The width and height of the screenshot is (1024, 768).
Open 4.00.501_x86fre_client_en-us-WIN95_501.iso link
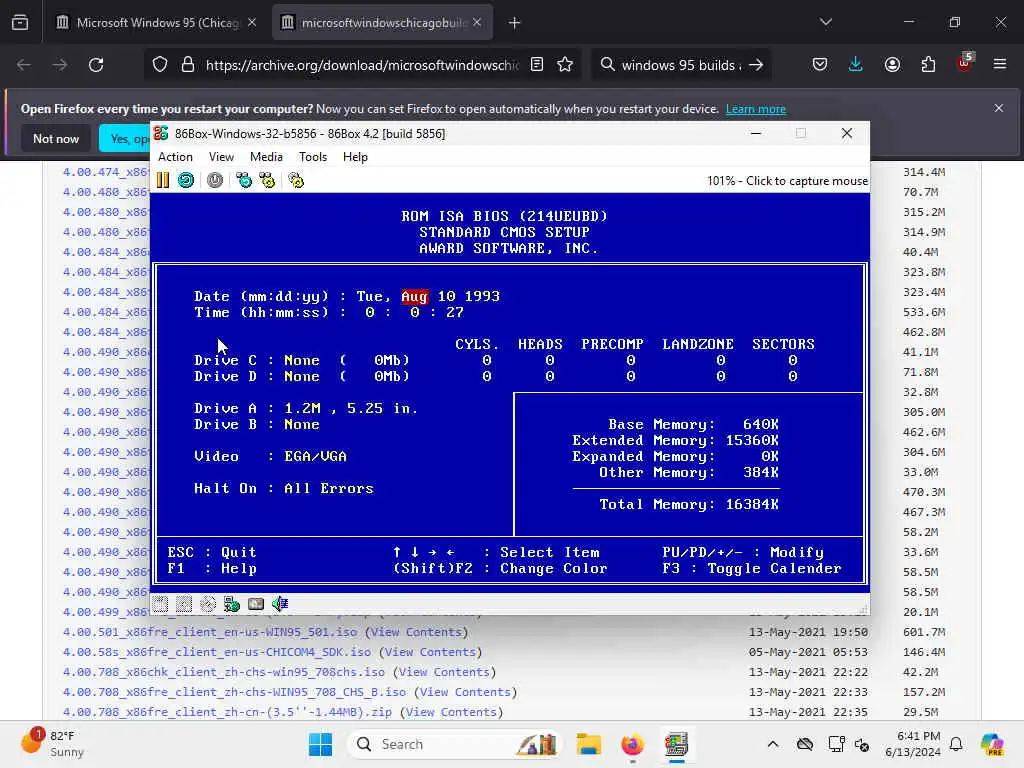(210, 632)
